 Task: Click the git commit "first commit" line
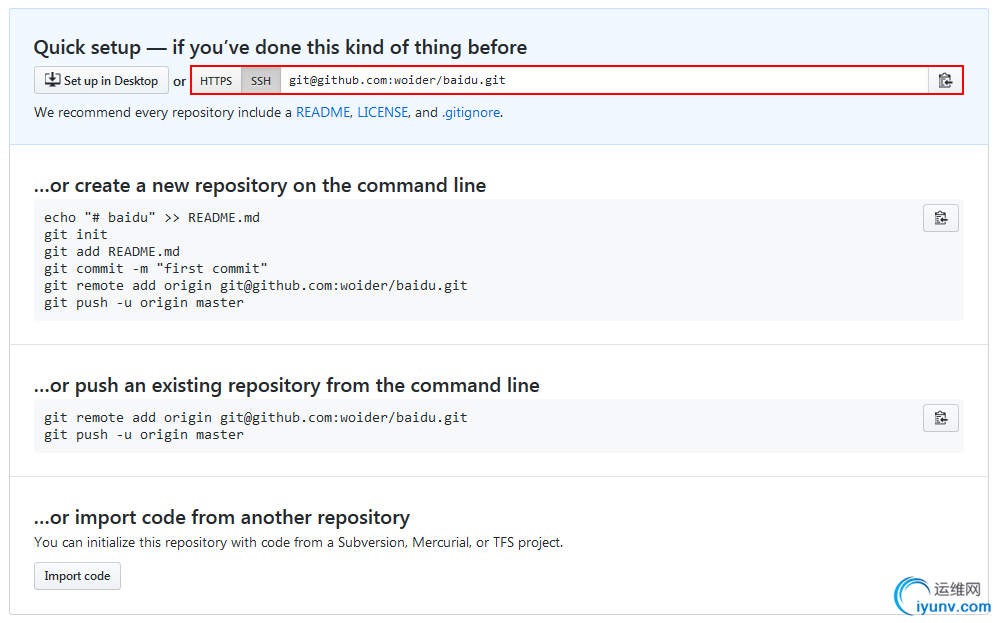point(156,268)
